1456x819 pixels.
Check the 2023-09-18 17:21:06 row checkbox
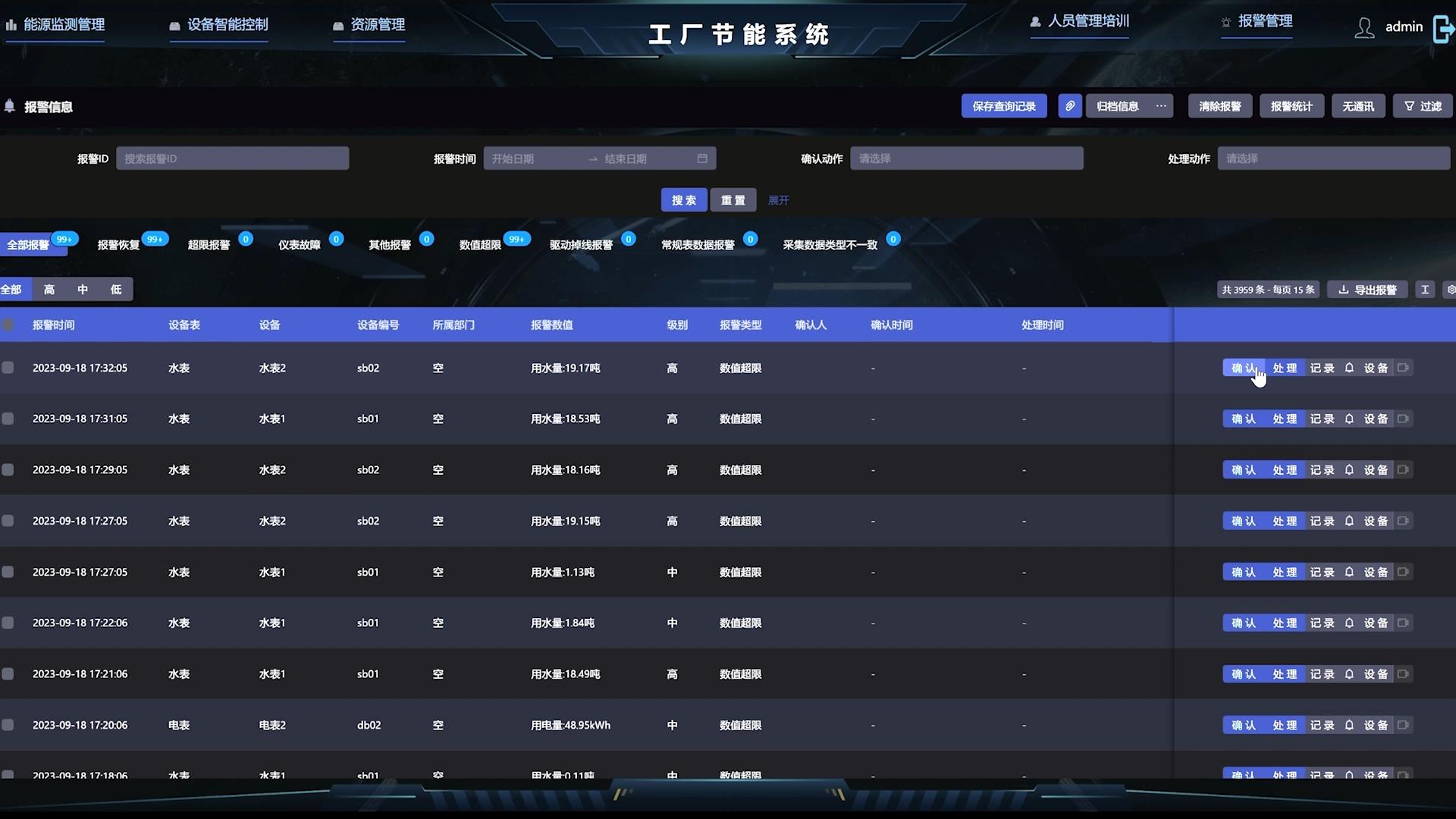pyautogui.click(x=8, y=674)
